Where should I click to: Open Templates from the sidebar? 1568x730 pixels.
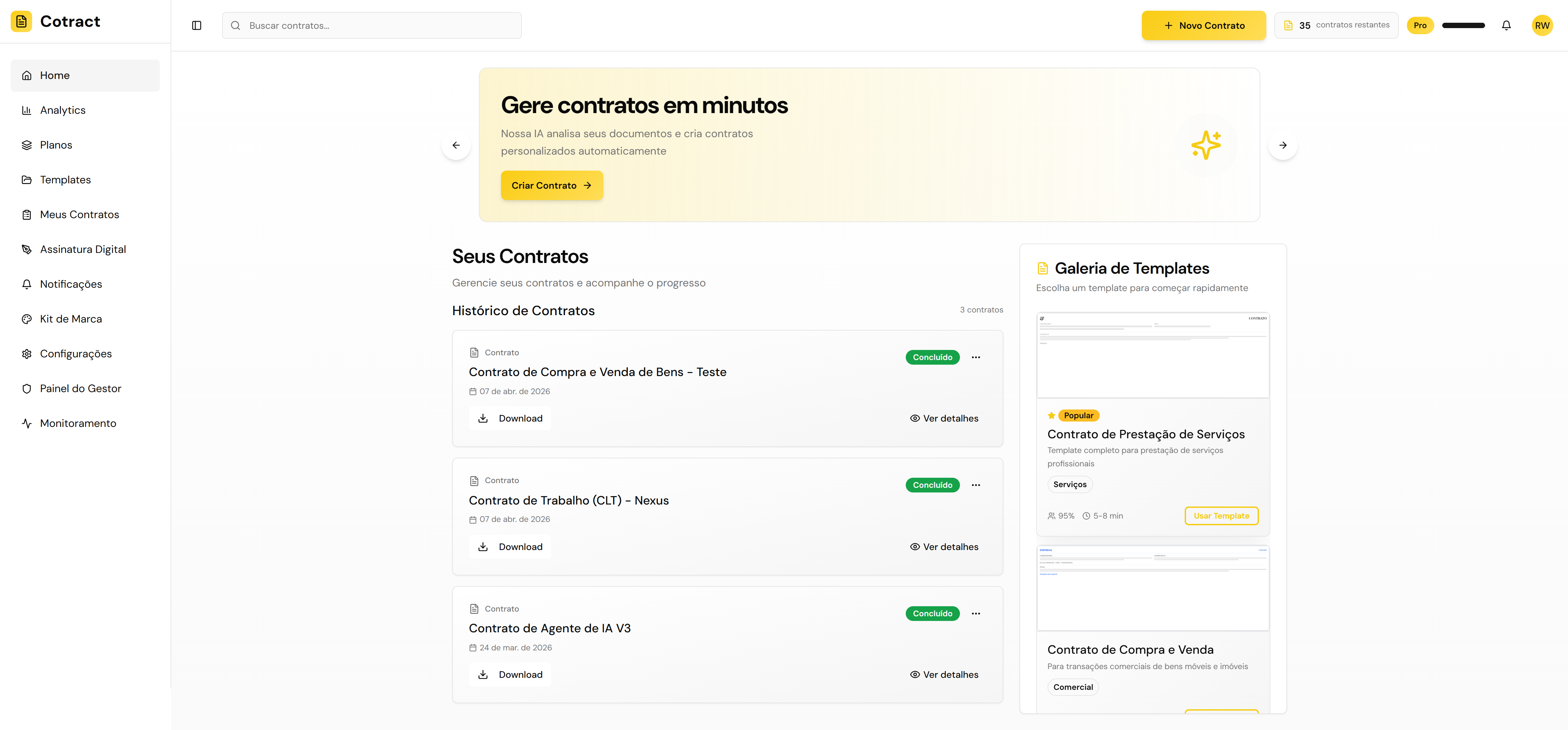65,180
